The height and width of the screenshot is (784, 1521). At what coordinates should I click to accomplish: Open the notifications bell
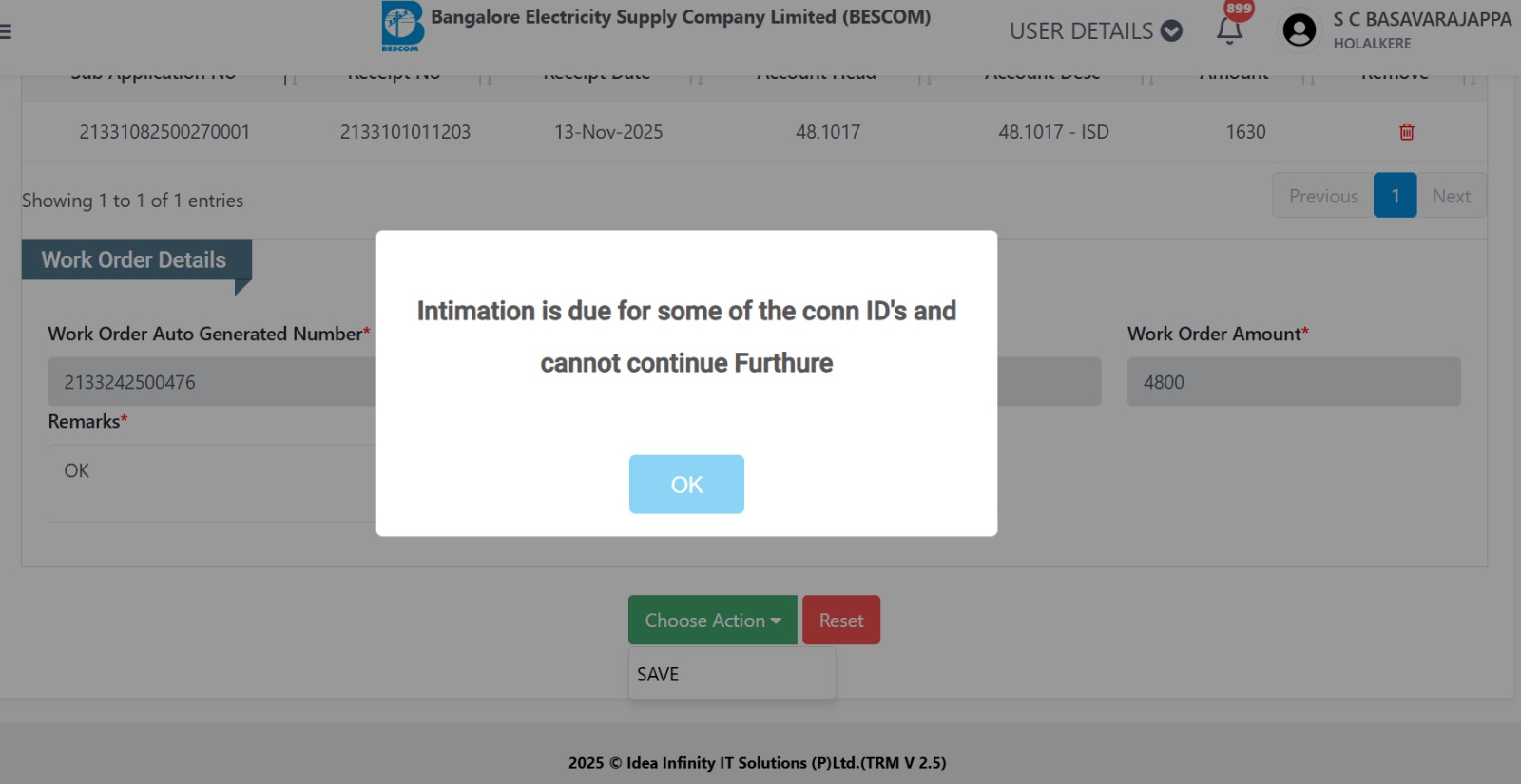(1229, 30)
